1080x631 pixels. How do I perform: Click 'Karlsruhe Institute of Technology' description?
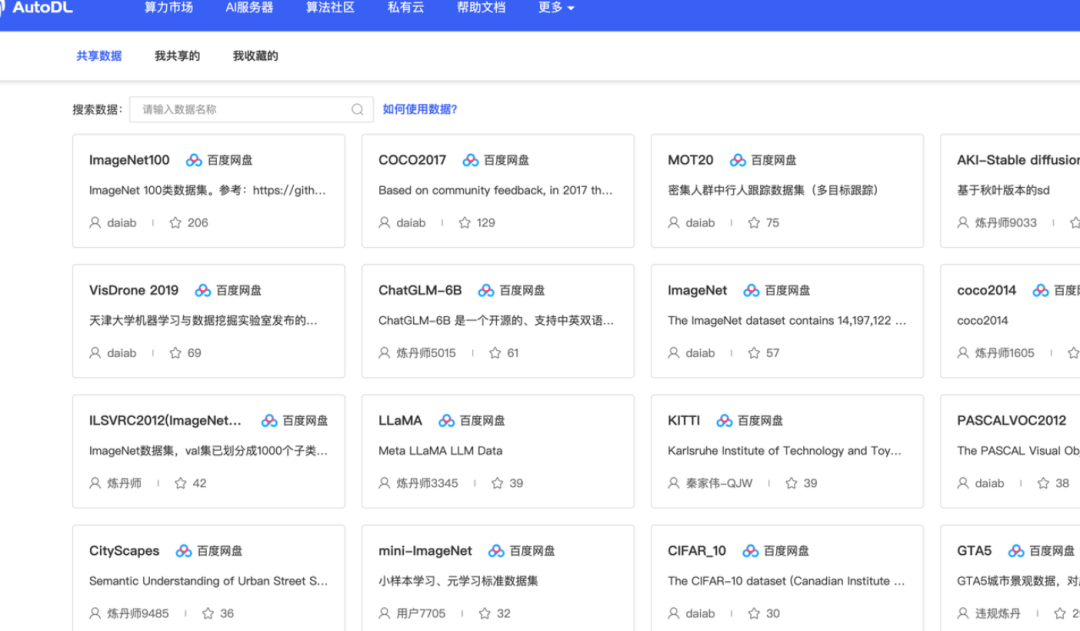785,451
